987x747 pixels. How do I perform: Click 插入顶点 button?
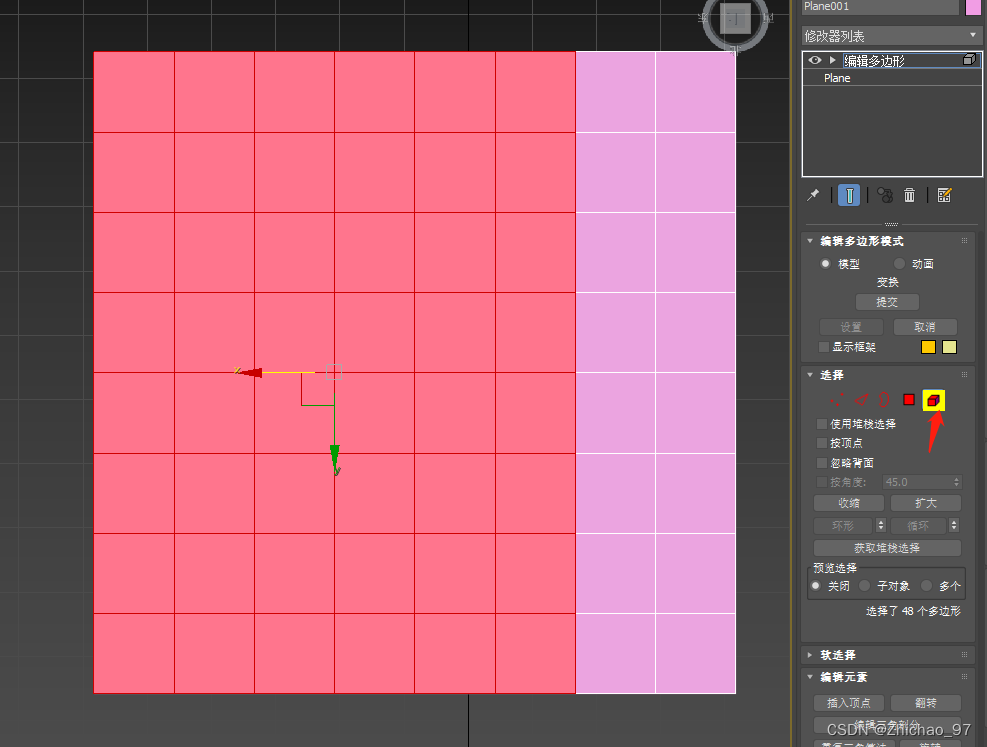click(x=849, y=702)
